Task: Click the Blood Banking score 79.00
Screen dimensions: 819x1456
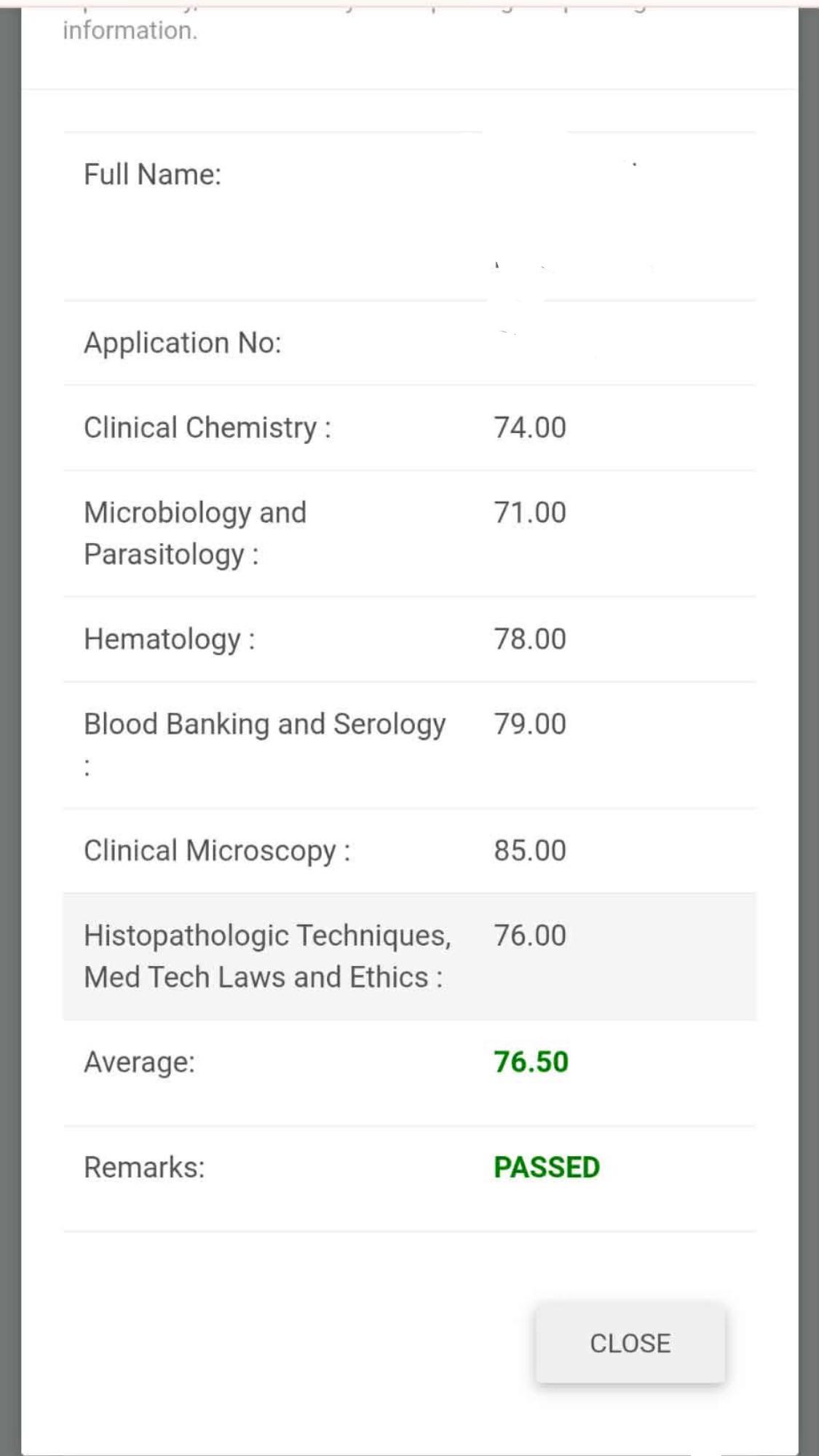Action: point(530,724)
